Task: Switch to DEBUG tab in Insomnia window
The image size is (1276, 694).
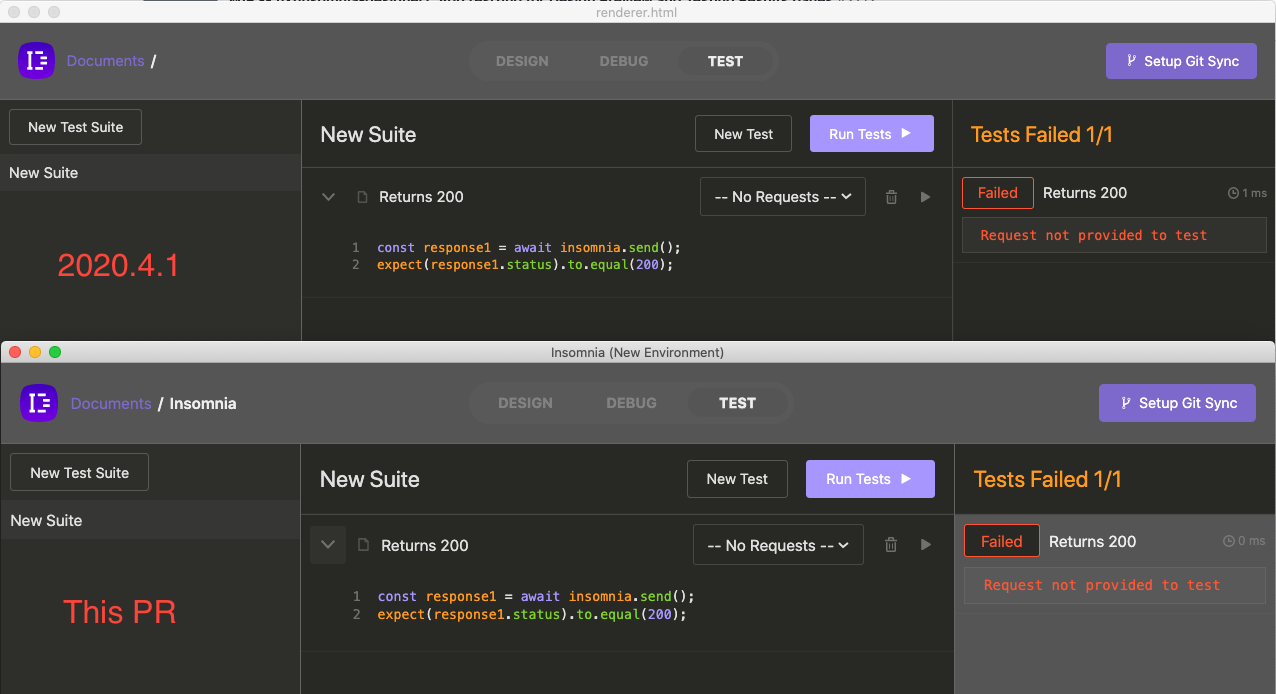Action: click(x=631, y=403)
